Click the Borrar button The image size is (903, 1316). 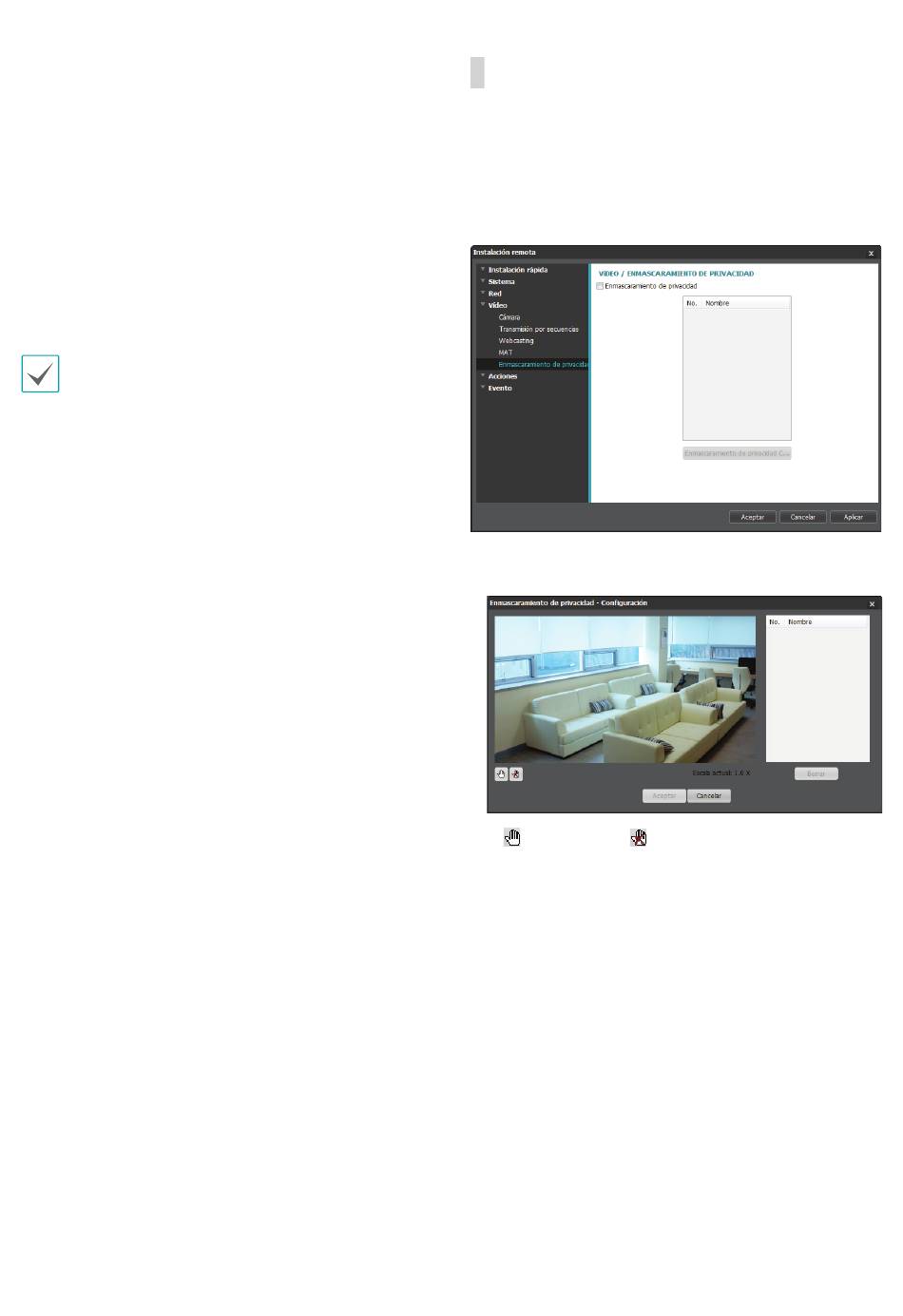pyautogui.click(x=816, y=774)
